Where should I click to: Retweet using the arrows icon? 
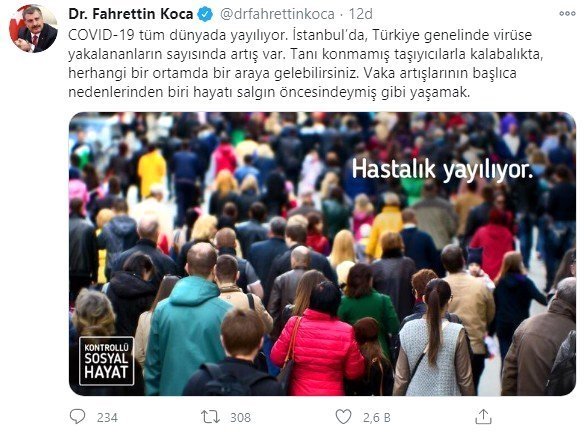pos(210,417)
